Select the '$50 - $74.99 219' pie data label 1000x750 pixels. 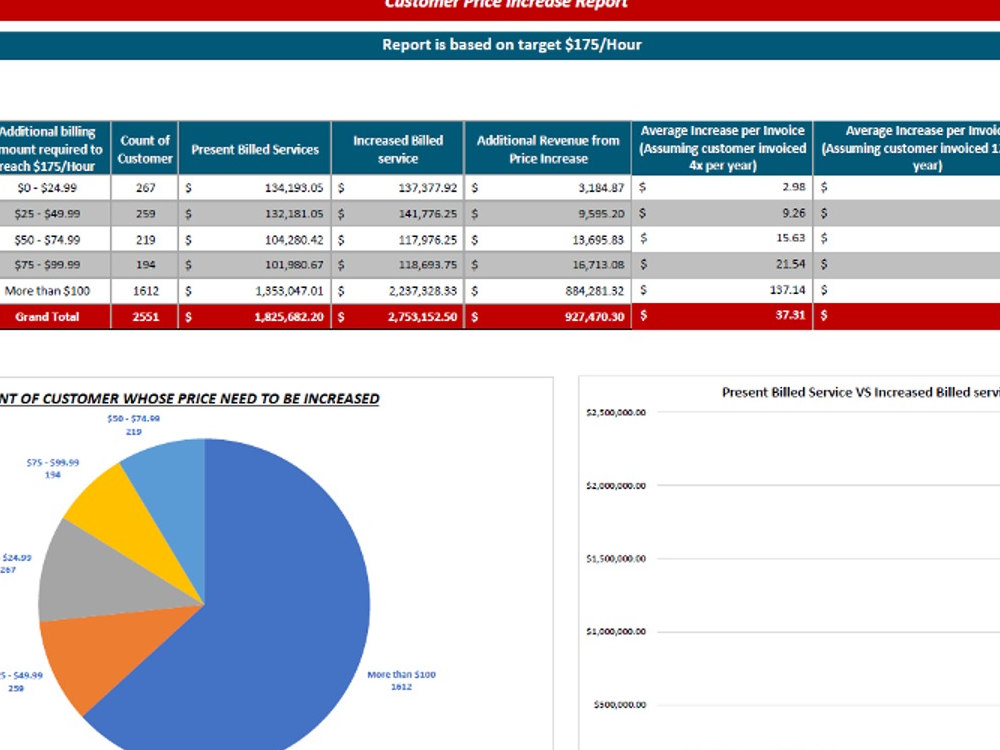[x=133, y=425]
